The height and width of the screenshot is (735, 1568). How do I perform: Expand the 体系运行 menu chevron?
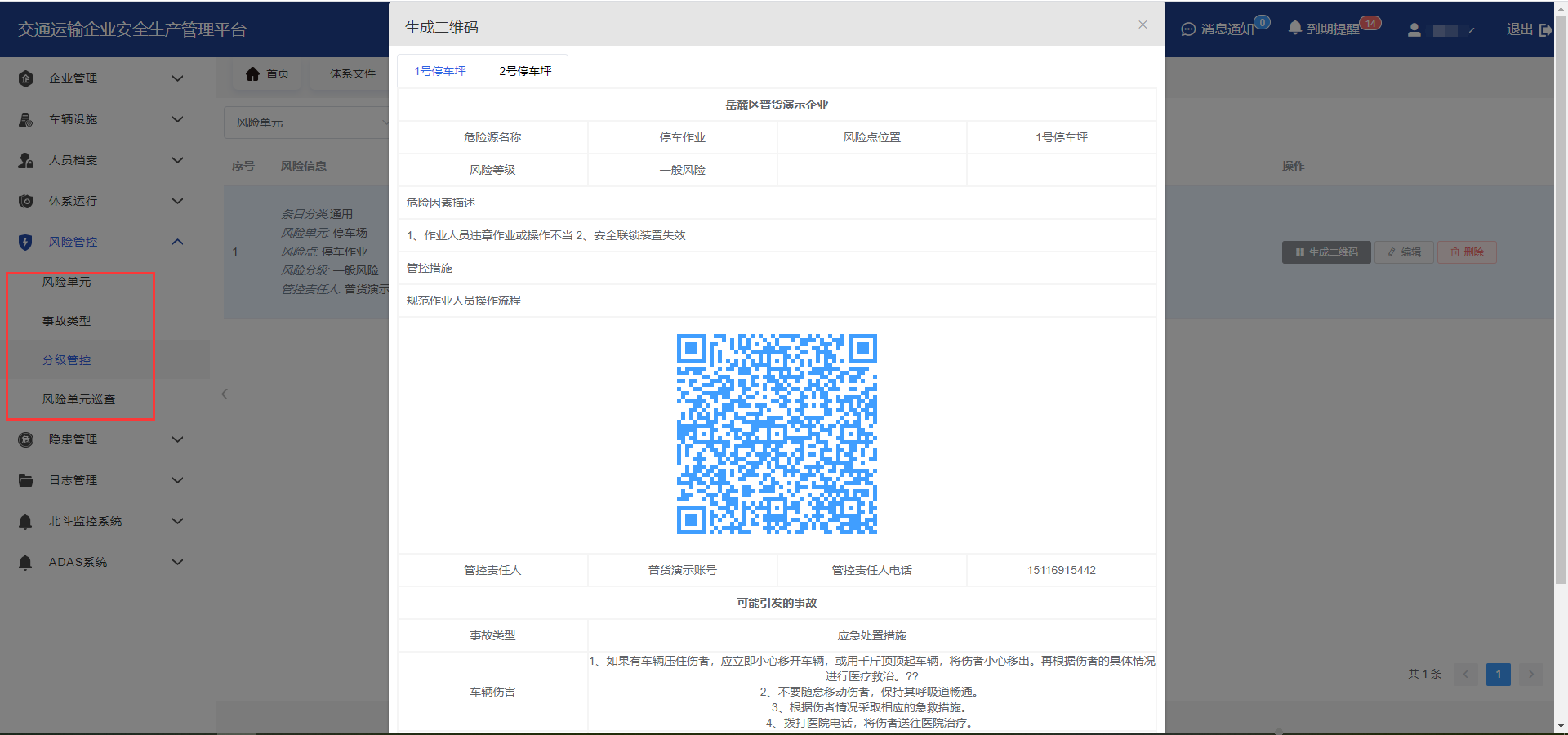pyautogui.click(x=177, y=201)
